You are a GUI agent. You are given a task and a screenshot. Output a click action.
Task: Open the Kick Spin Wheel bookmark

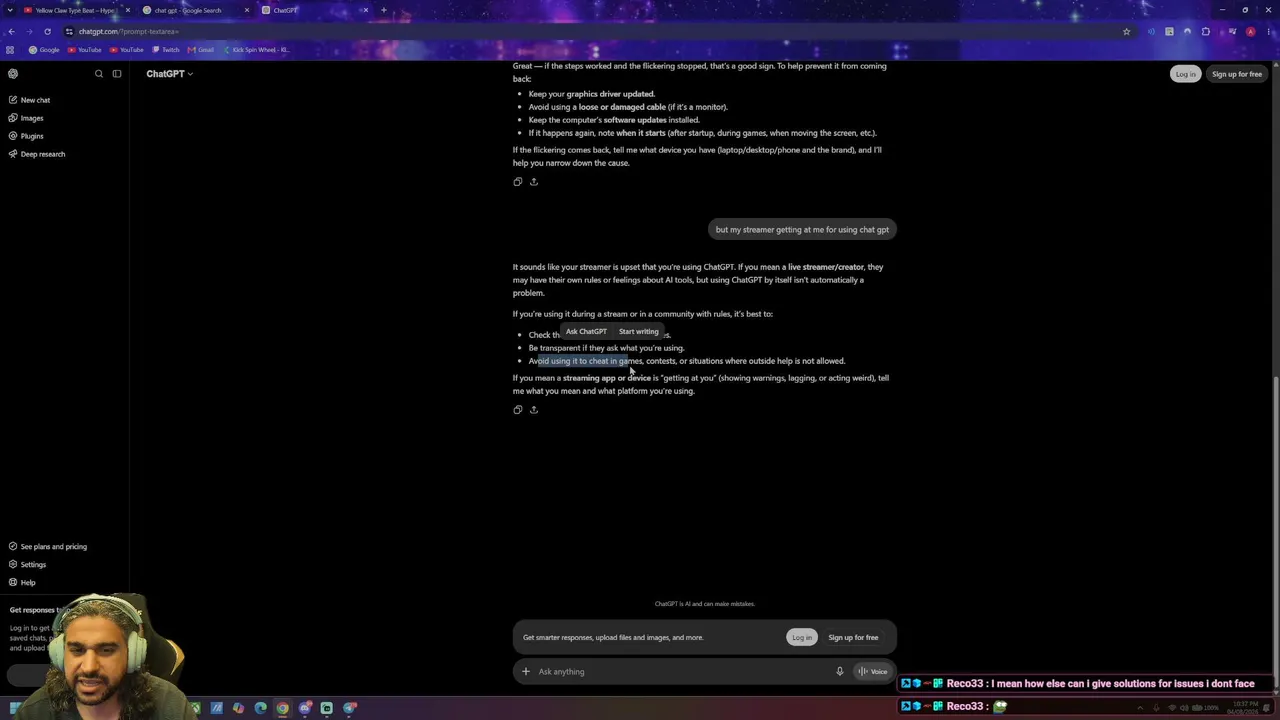tap(256, 50)
